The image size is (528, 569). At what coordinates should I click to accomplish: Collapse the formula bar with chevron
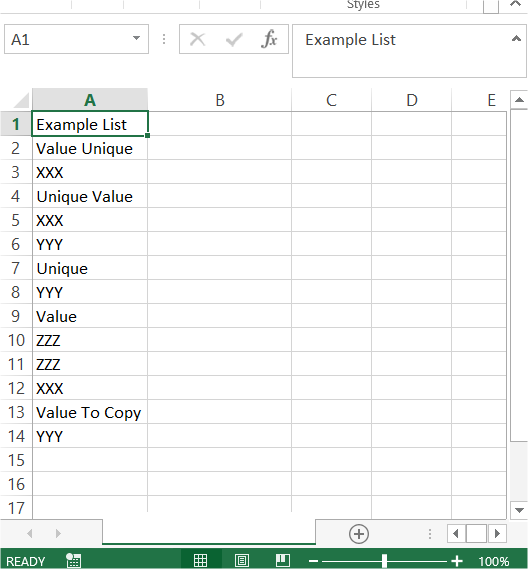click(x=516, y=38)
